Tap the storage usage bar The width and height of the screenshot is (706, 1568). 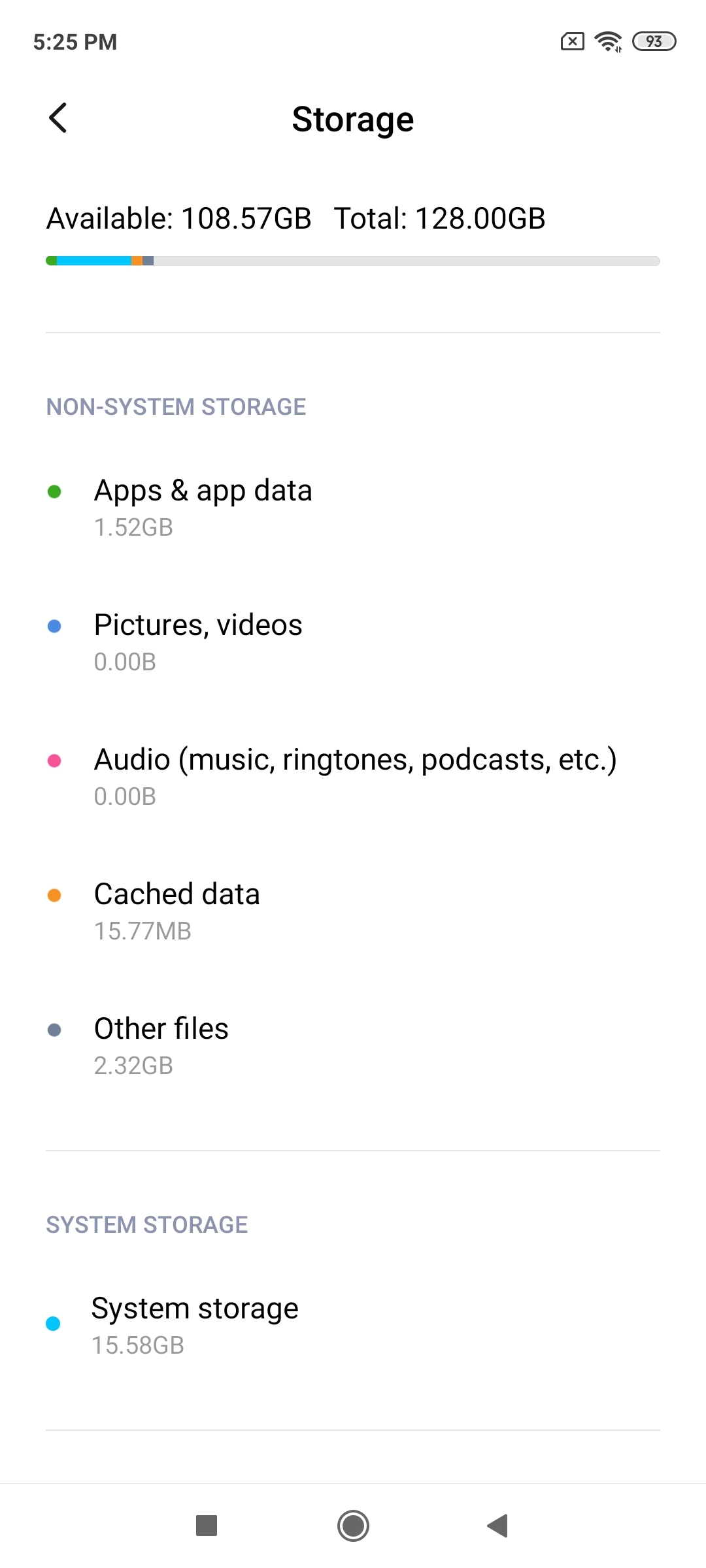click(x=353, y=261)
